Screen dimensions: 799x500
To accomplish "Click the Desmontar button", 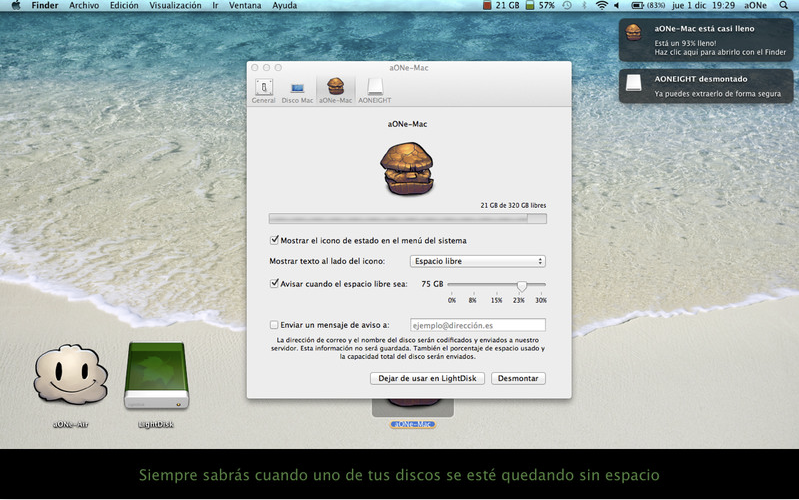I will tap(518, 378).
